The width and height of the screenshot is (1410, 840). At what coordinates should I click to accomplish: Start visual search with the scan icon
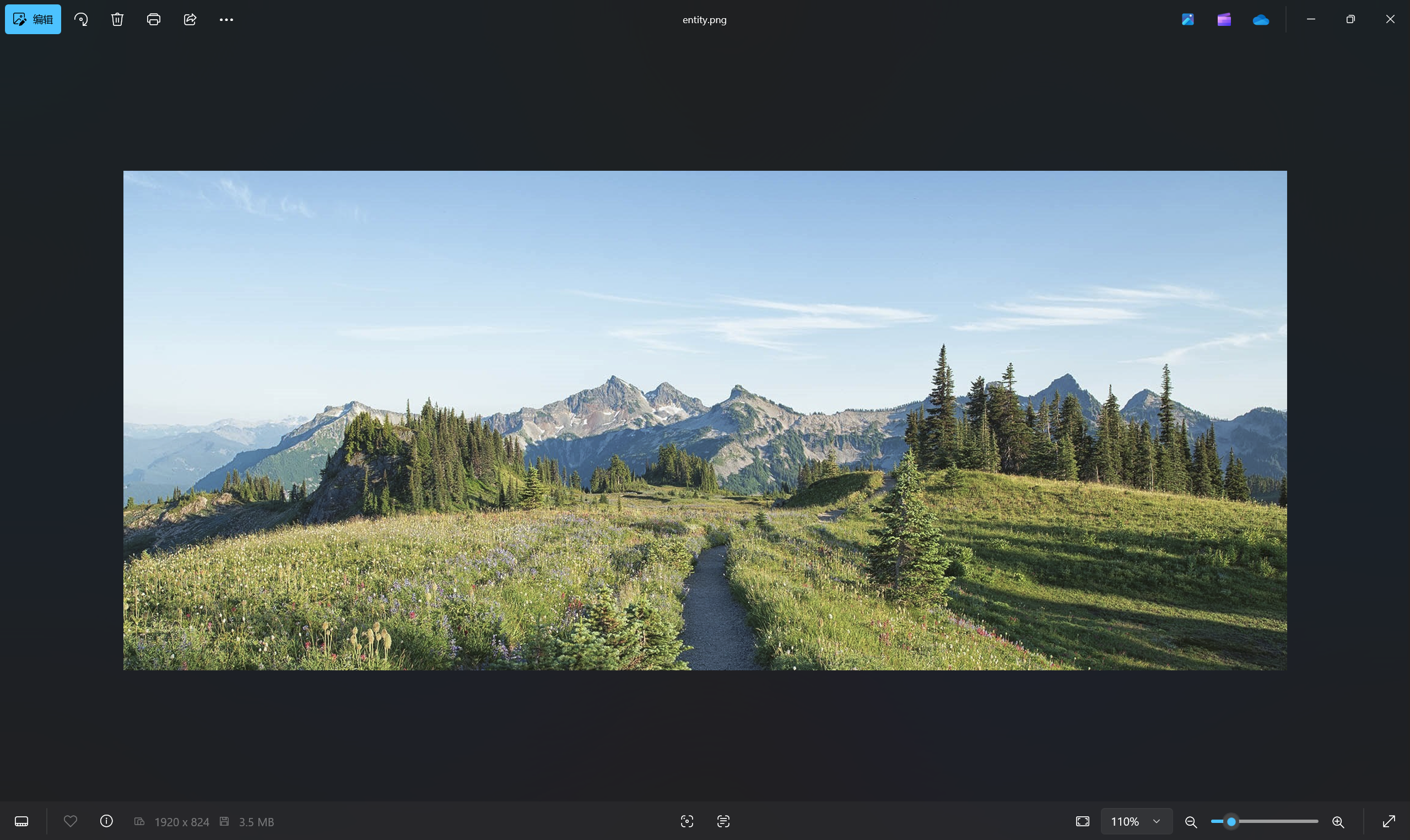pyautogui.click(x=687, y=821)
